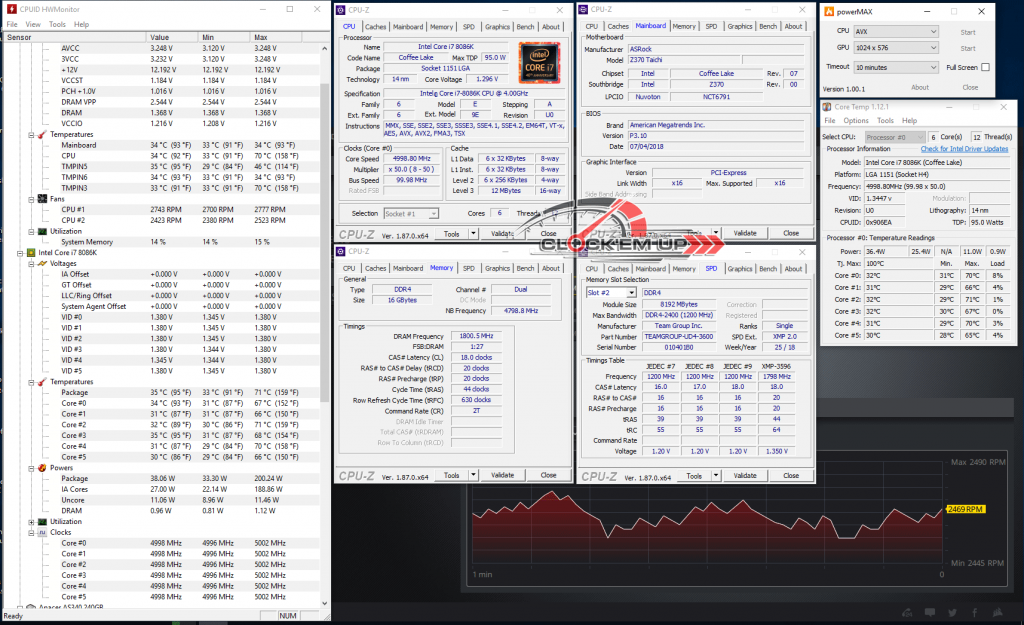Click the thermometer icon above the Mainboard row

click(x=42, y=135)
